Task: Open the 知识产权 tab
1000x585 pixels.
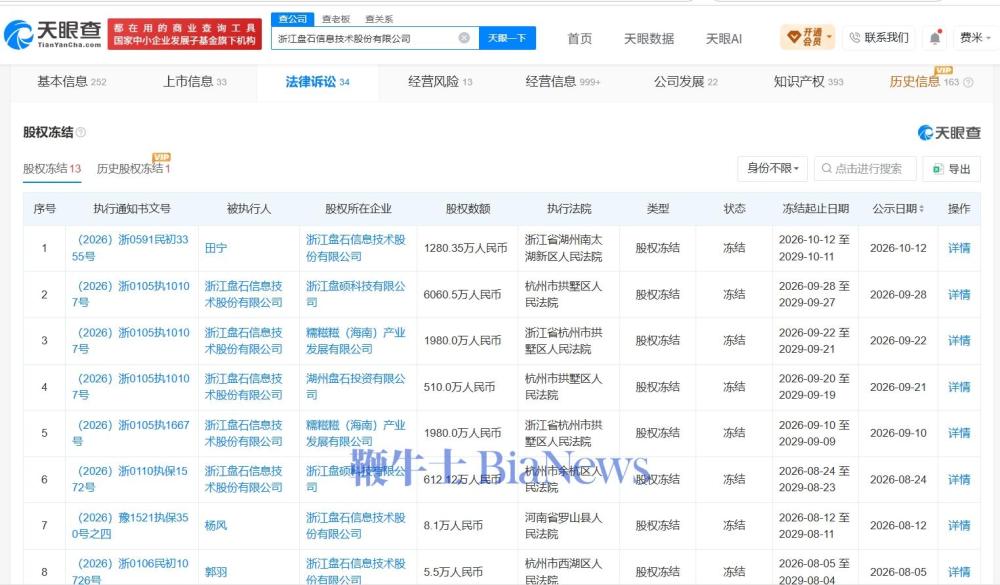Action: 808,82
